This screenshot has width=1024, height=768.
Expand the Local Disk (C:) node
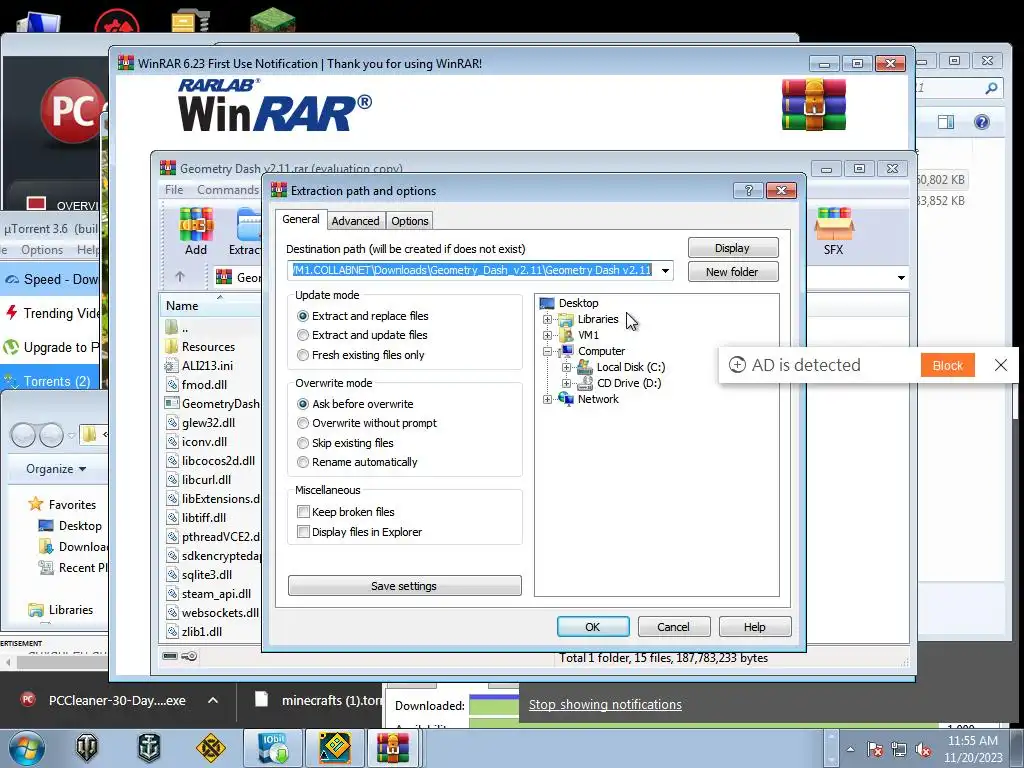click(566, 367)
